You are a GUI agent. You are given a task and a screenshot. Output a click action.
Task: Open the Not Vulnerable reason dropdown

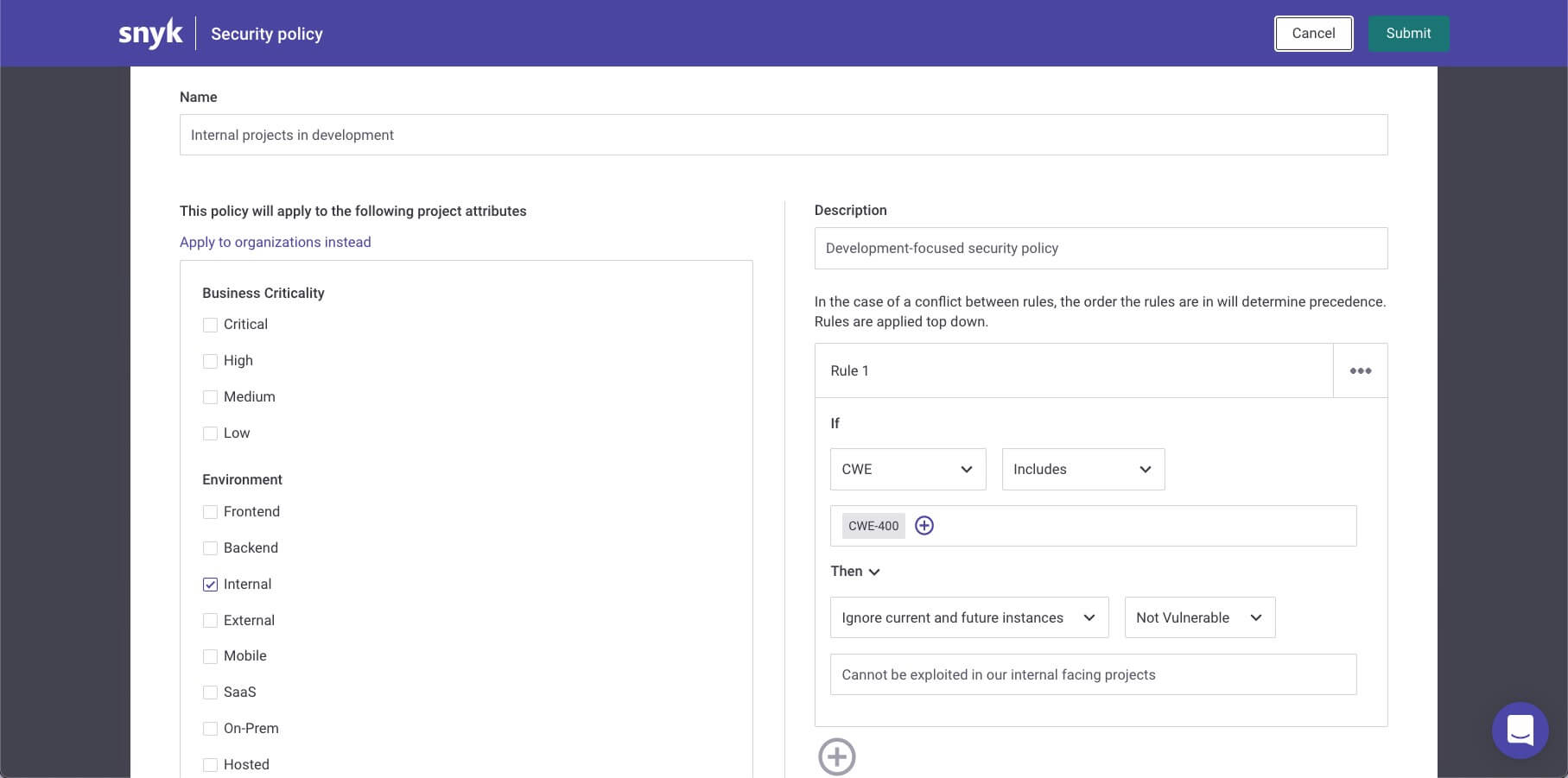pyautogui.click(x=1200, y=617)
